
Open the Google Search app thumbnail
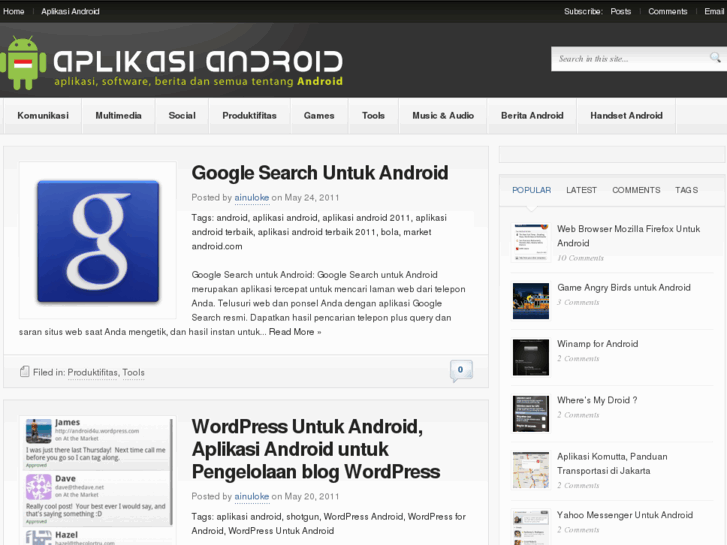click(x=98, y=241)
